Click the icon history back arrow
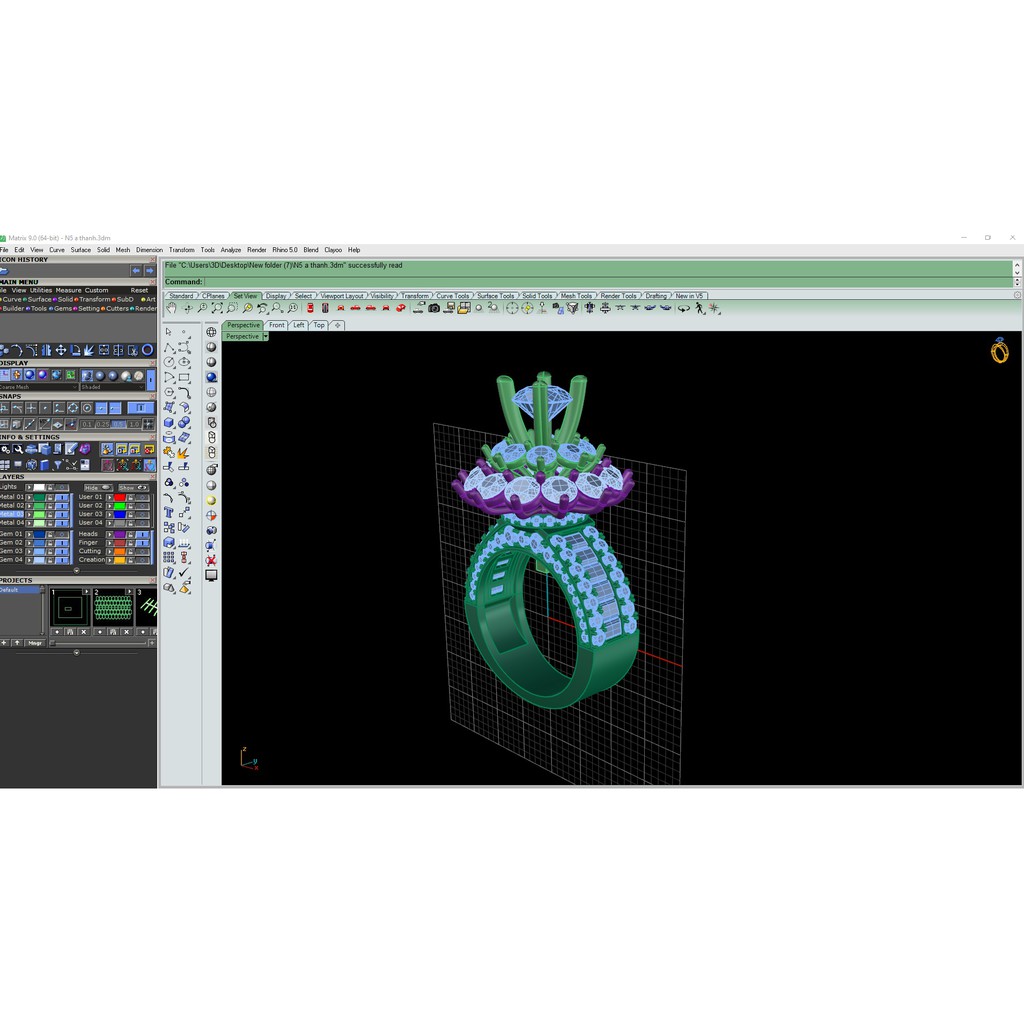 tap(136, 270)
